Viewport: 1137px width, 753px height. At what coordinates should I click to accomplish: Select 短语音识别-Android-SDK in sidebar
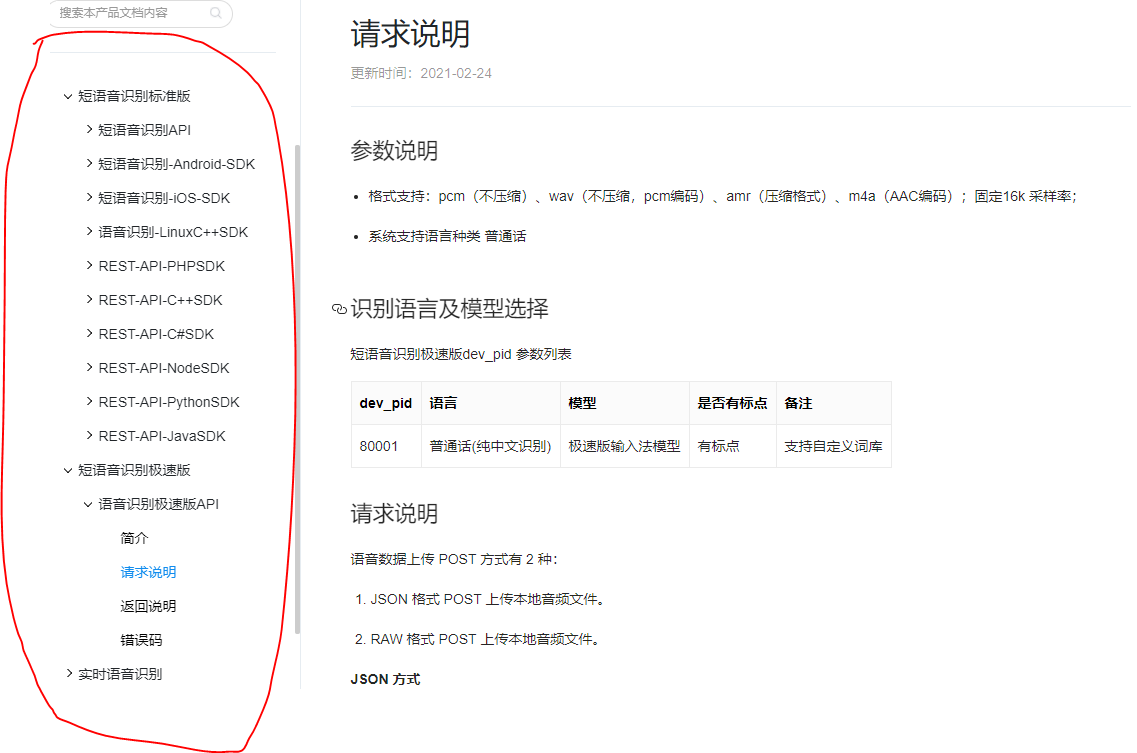tap(176, 164)
